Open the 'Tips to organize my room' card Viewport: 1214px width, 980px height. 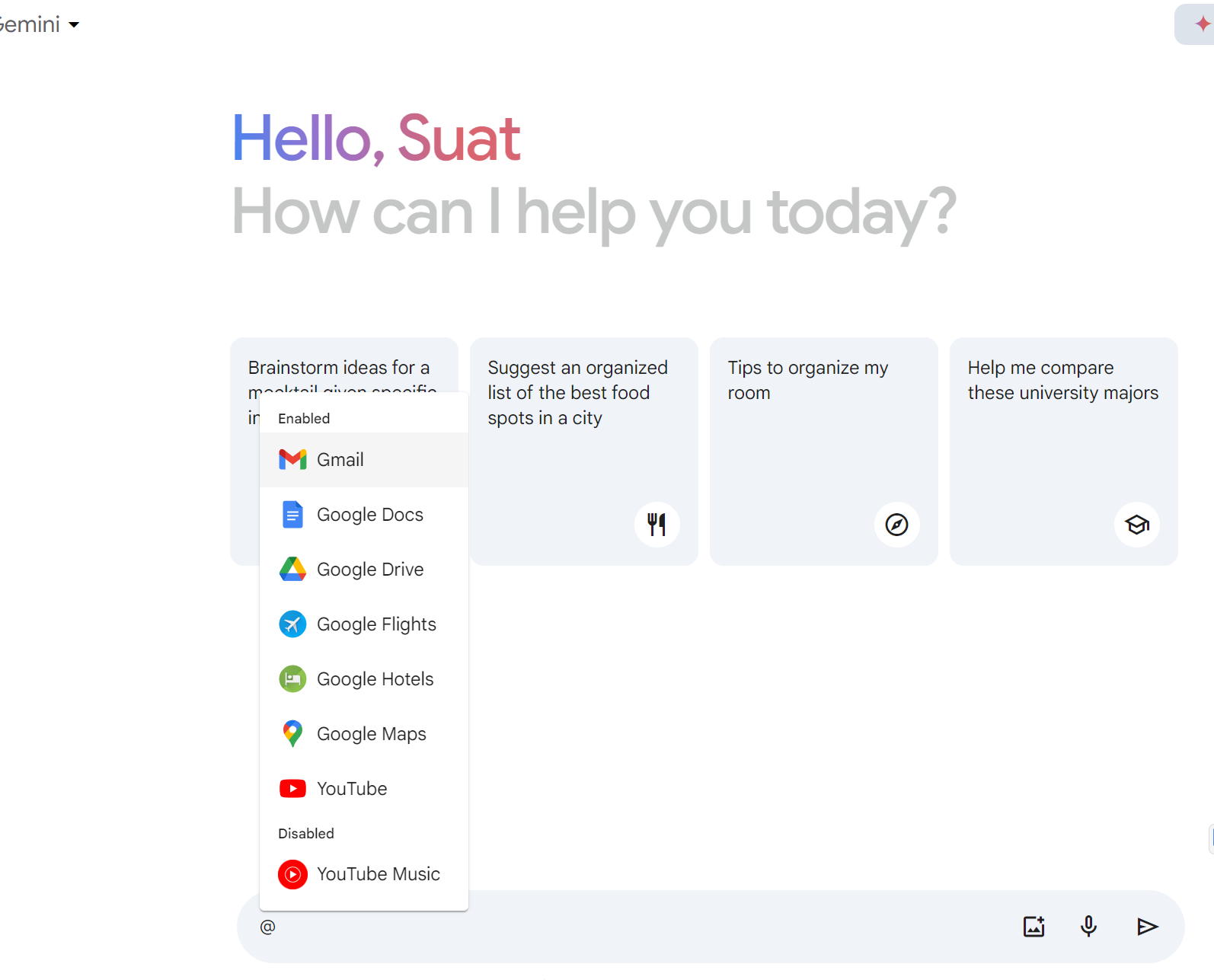coord(824,452)
